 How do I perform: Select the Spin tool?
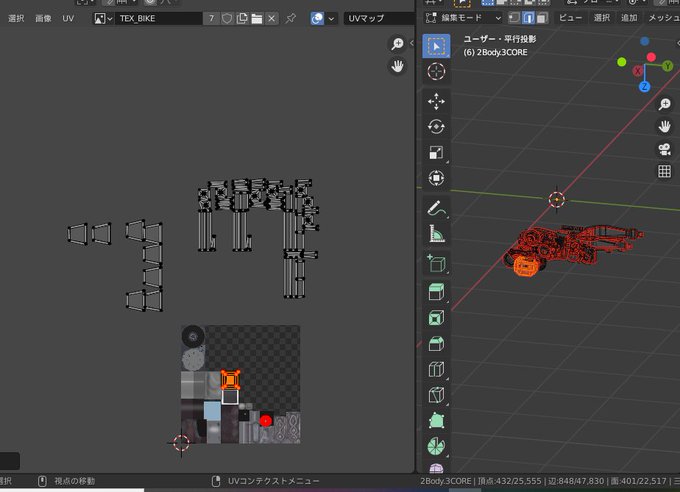click(x=436, y=446)
